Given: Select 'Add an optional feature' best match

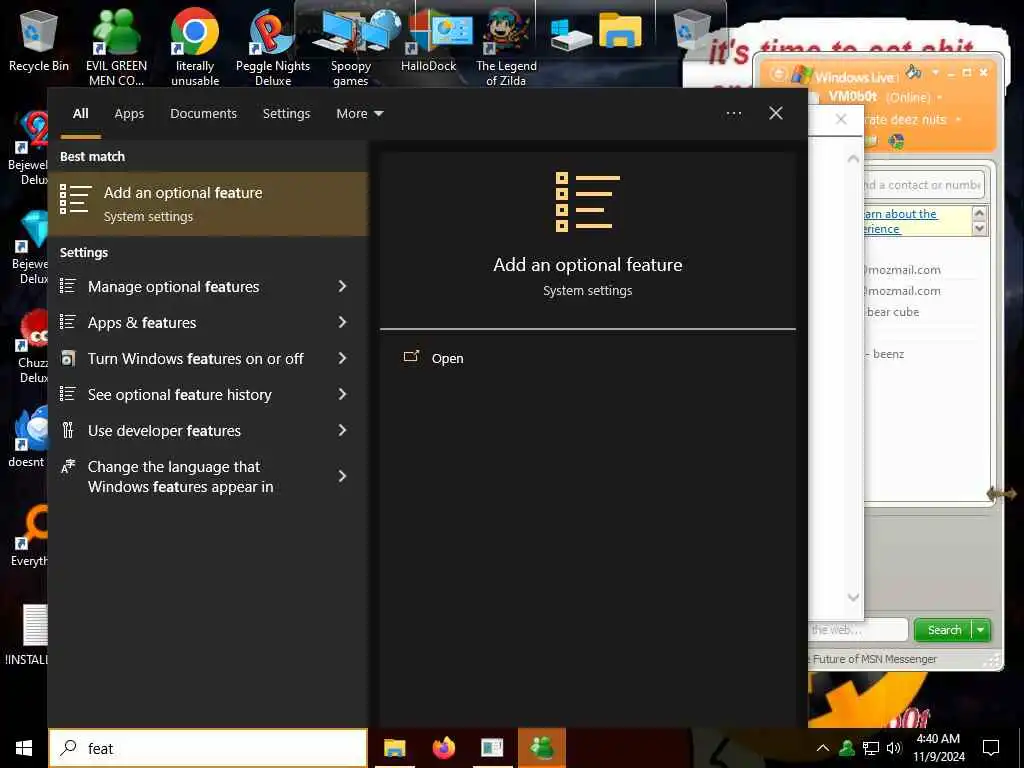Looking at the screenshot, I should 208,204.
